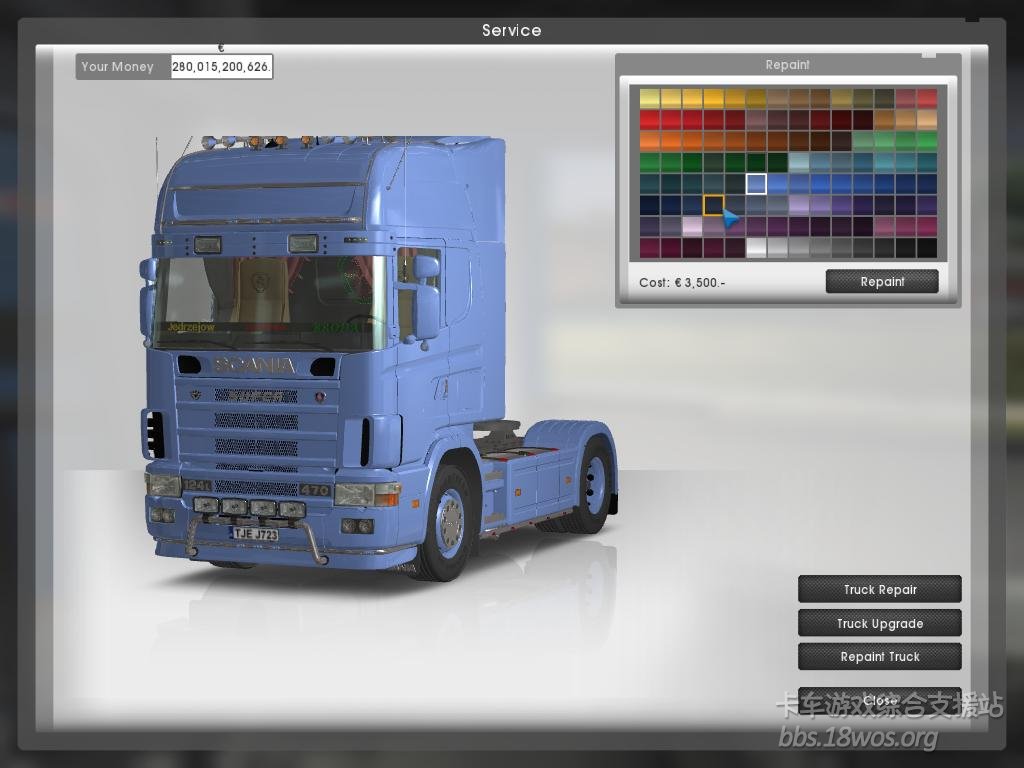The width and height of the screenshot is (1024, 768).
Task: Select the black swatch at the palette's bottom-right corner
Action: click(x=927, y=248)
